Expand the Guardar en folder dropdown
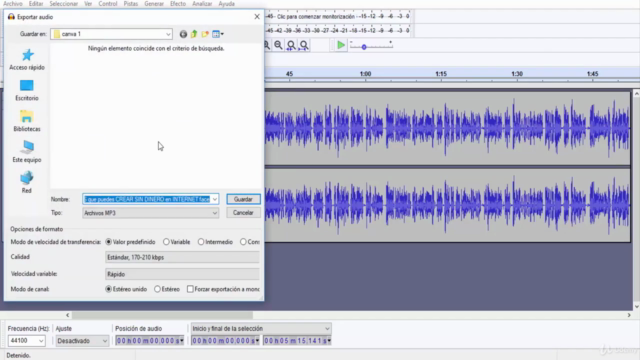Screen dimensions: 640x360 coord(168,34)
